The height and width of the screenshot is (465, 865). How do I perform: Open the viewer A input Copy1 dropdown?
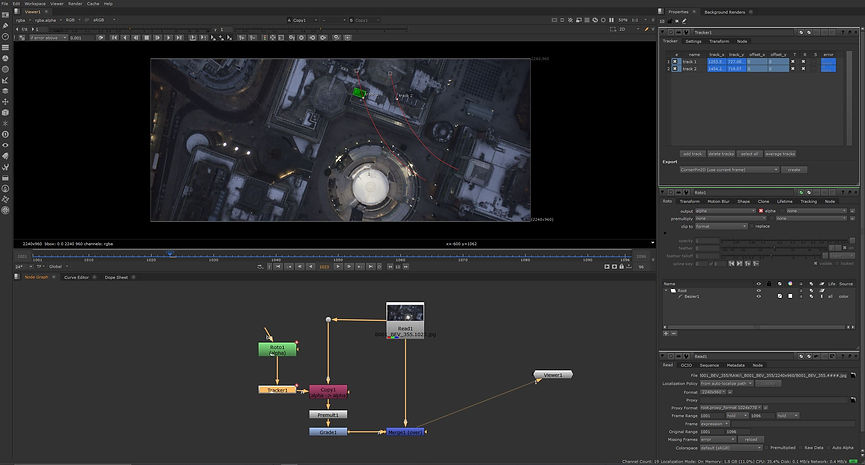(302, 20)
